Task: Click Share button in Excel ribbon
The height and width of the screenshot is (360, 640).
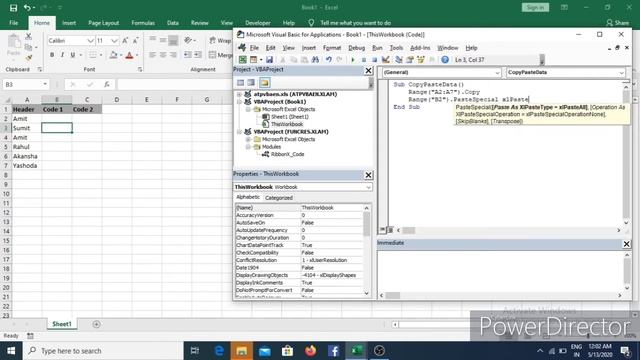Action: pyautogui.click(x=618, y=23)
